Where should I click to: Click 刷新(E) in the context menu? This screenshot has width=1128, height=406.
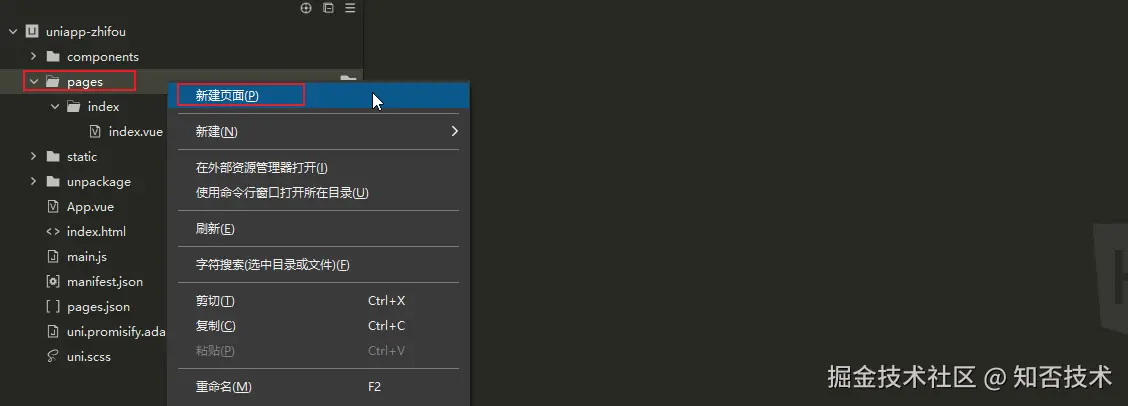click(215, 229)
